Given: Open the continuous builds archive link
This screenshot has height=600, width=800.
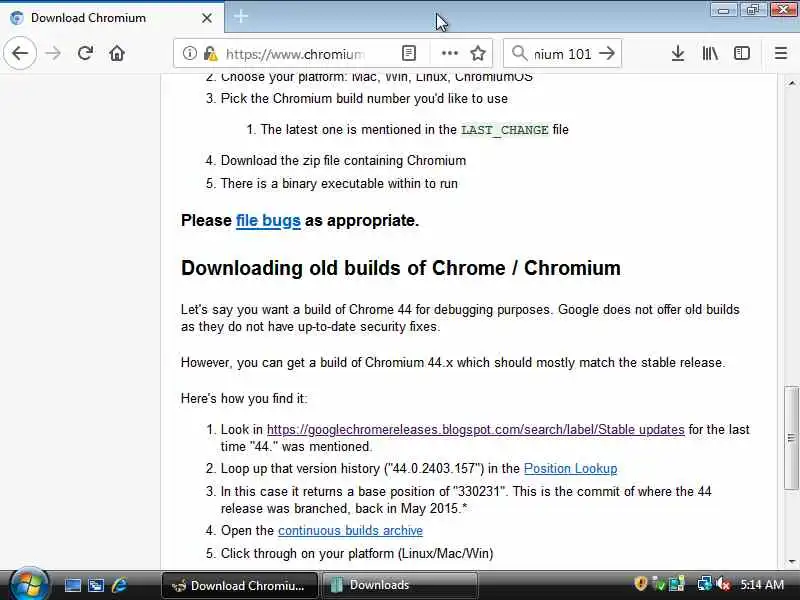Looking at the screenshot, I should [351, 531].
